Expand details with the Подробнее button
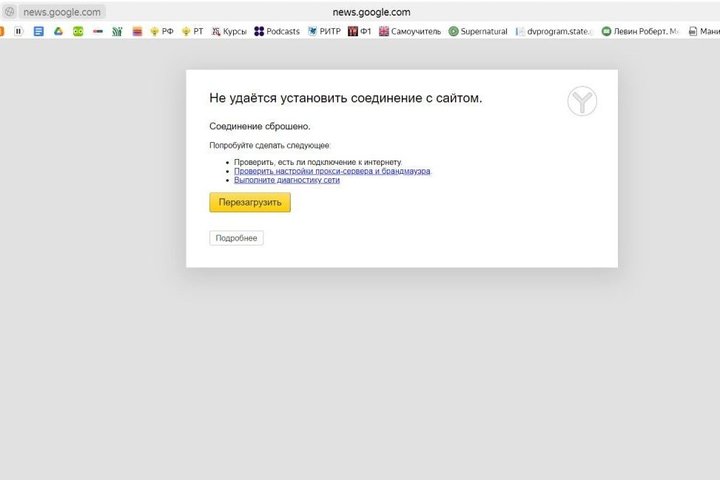This screenshot has width=720, height=480. 236,238
